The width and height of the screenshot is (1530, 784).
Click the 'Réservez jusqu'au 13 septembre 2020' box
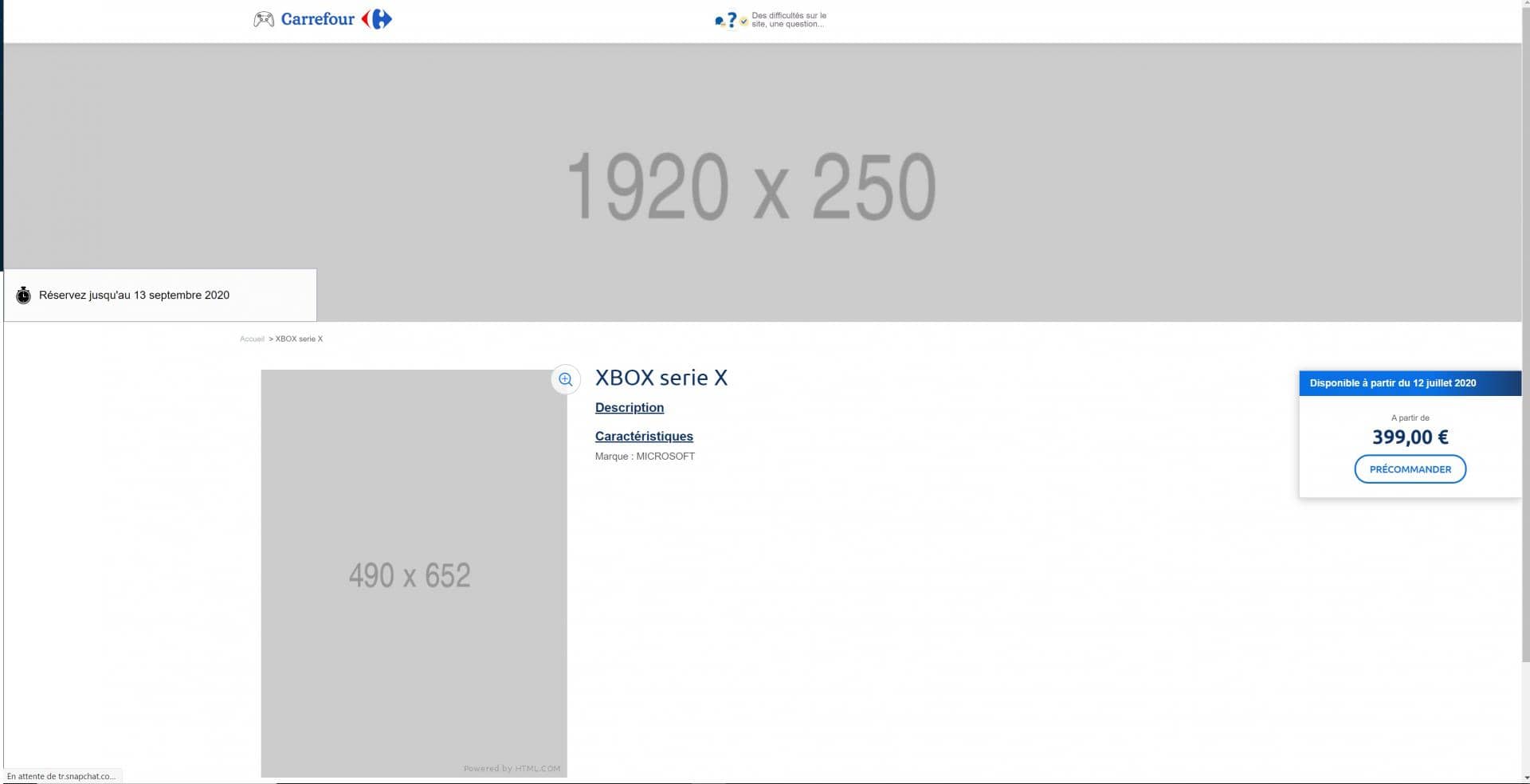[x=159, y=295]
